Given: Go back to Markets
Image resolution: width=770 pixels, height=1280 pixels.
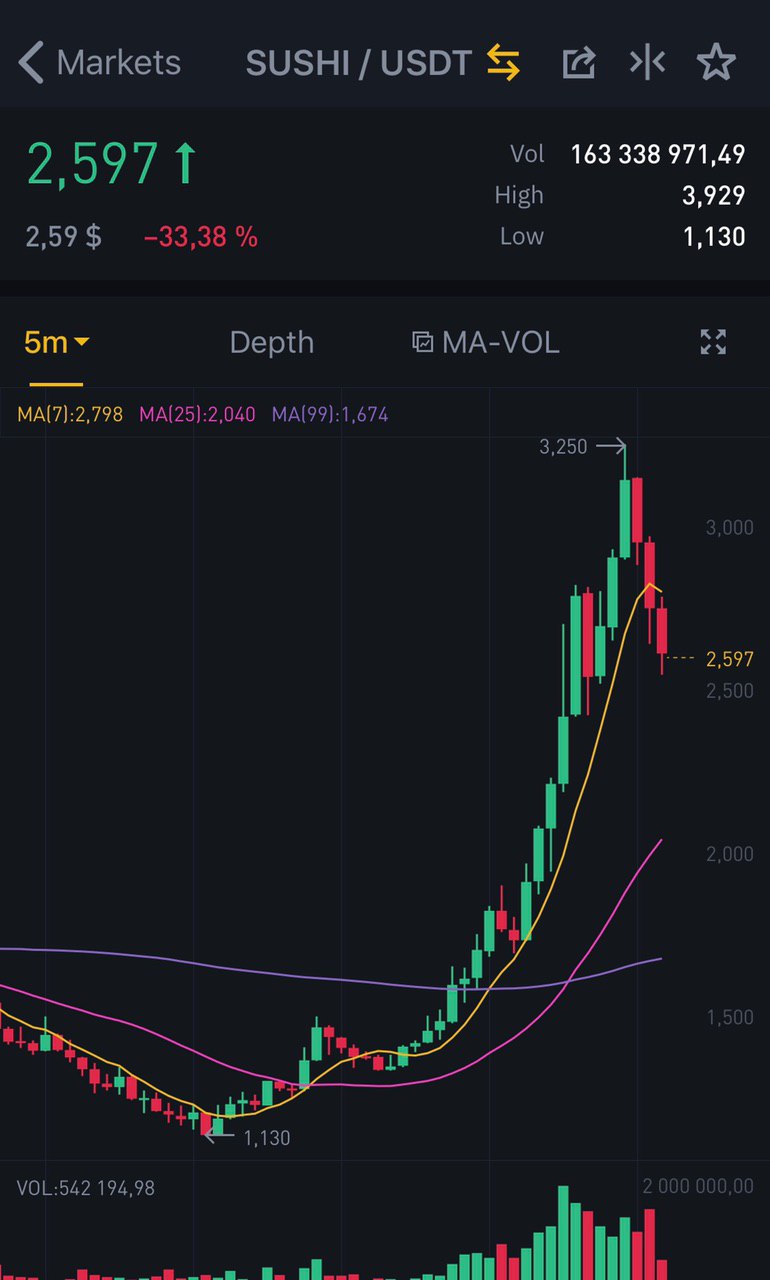Looking at the screenshot, I should pyautogui.click(x=99, y=63).
